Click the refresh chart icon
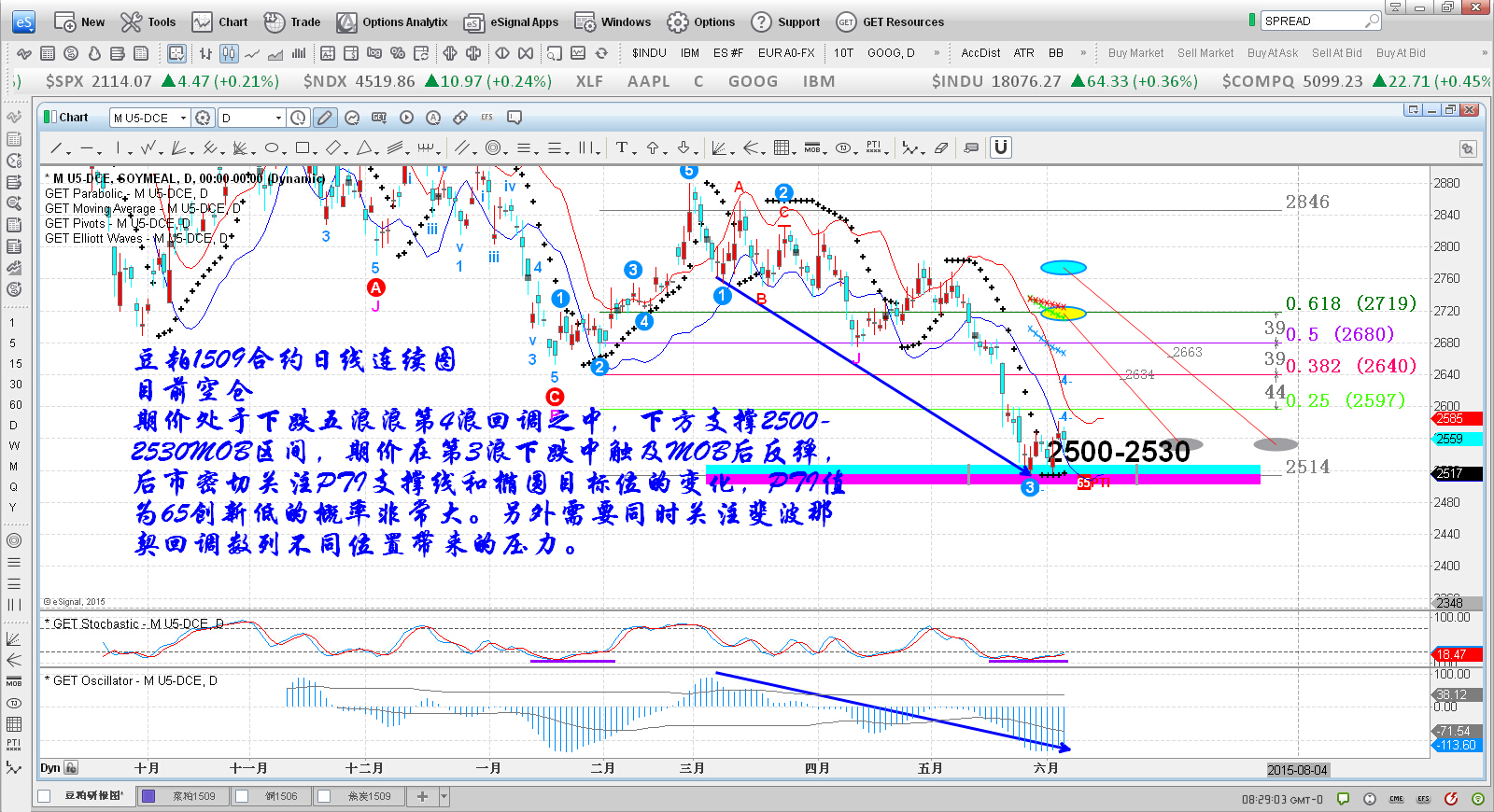 pyautogui.click(x=601, y=53)
